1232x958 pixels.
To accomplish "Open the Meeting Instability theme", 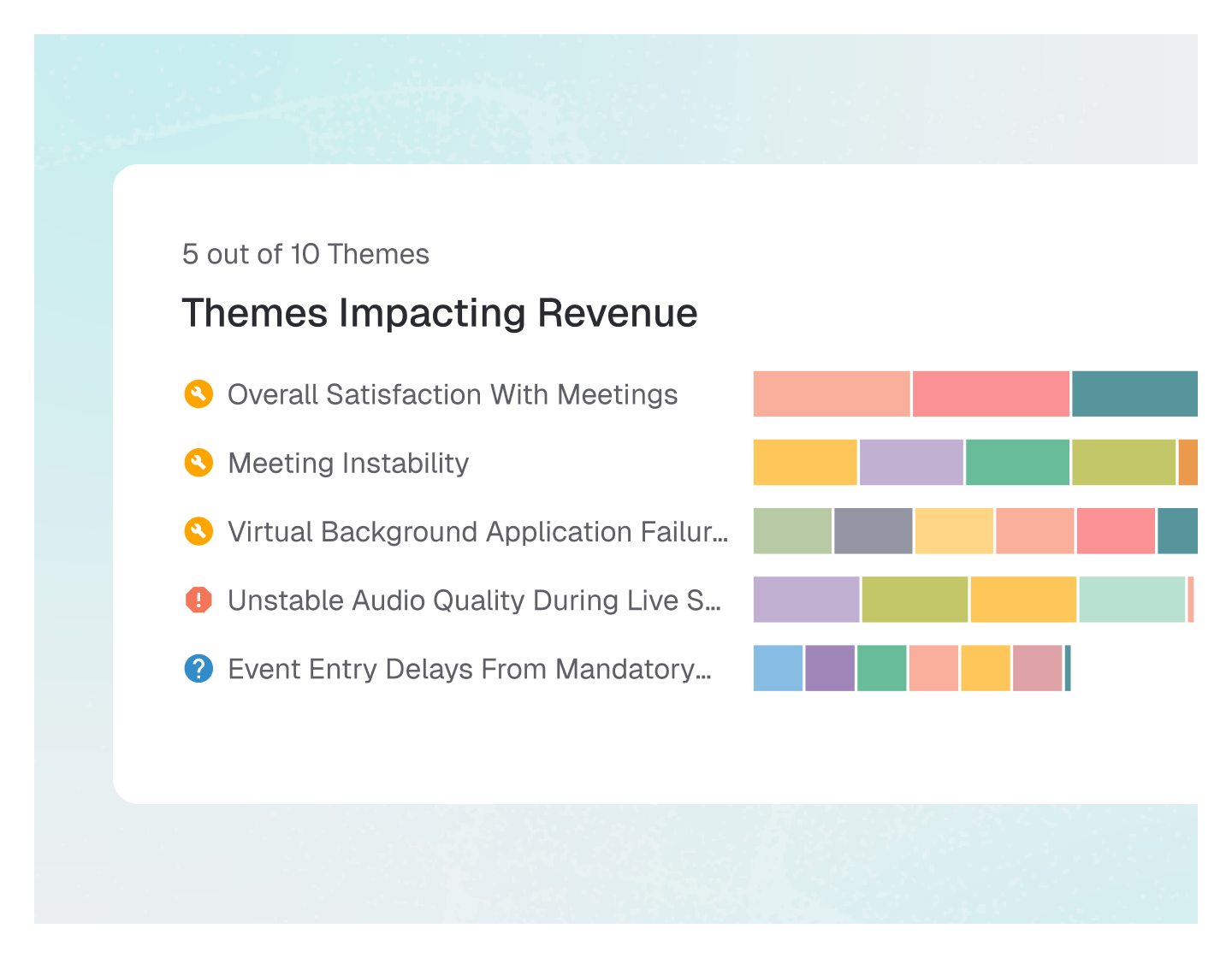I will (x=348, y=463).
